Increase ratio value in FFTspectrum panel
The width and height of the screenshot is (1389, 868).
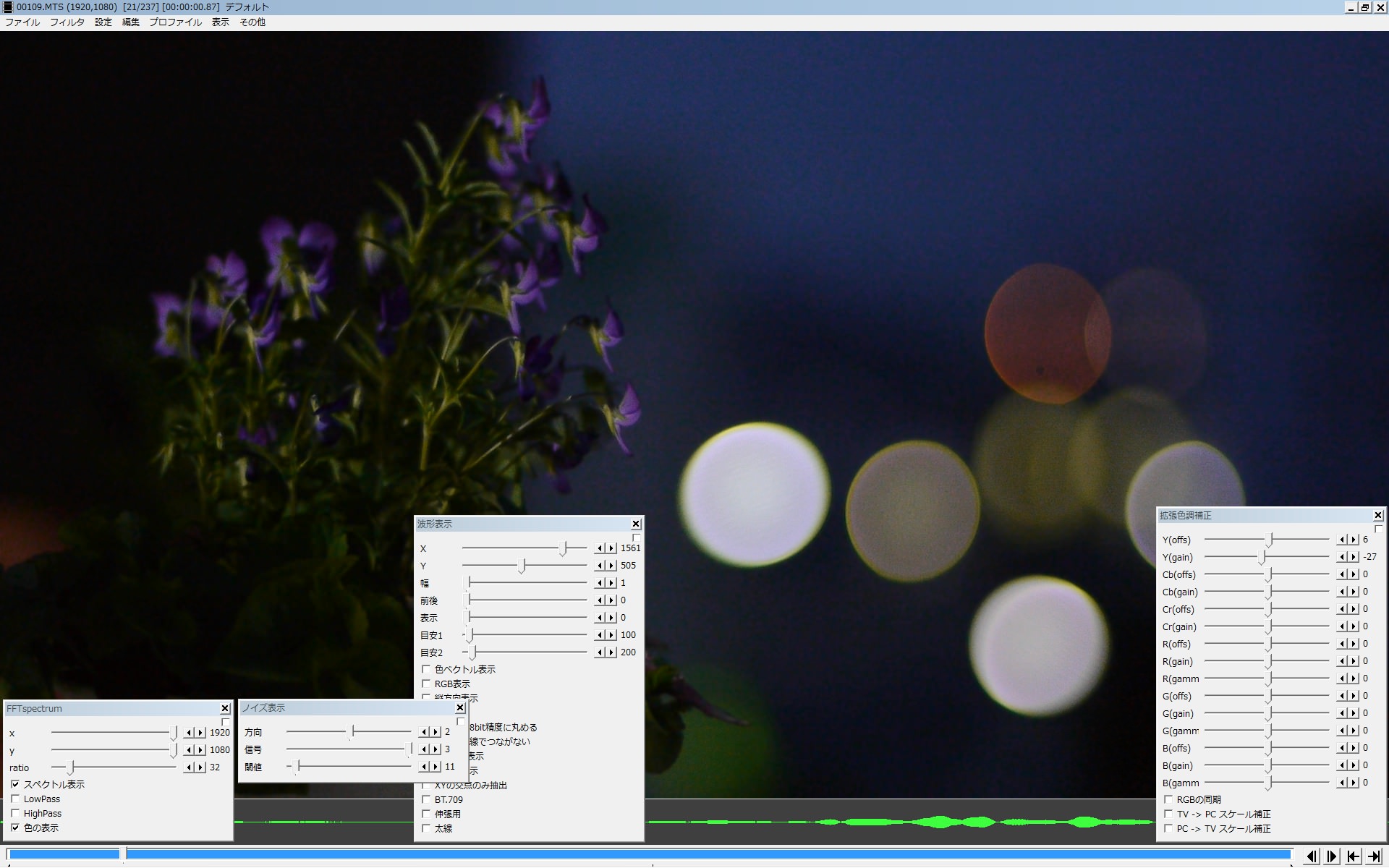[x=201, y=767]
